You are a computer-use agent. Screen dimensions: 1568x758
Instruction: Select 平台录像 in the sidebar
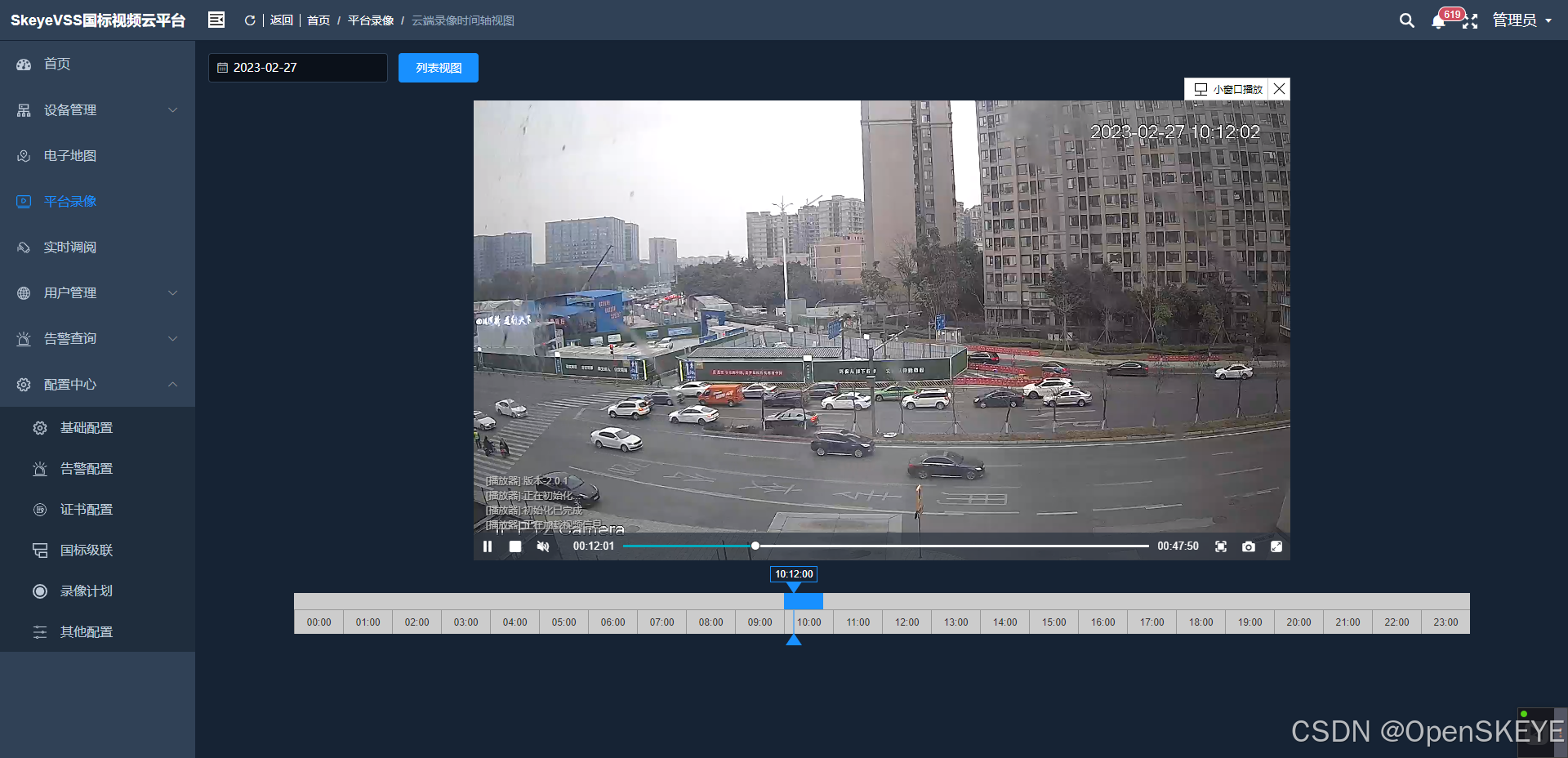(97, 201)
